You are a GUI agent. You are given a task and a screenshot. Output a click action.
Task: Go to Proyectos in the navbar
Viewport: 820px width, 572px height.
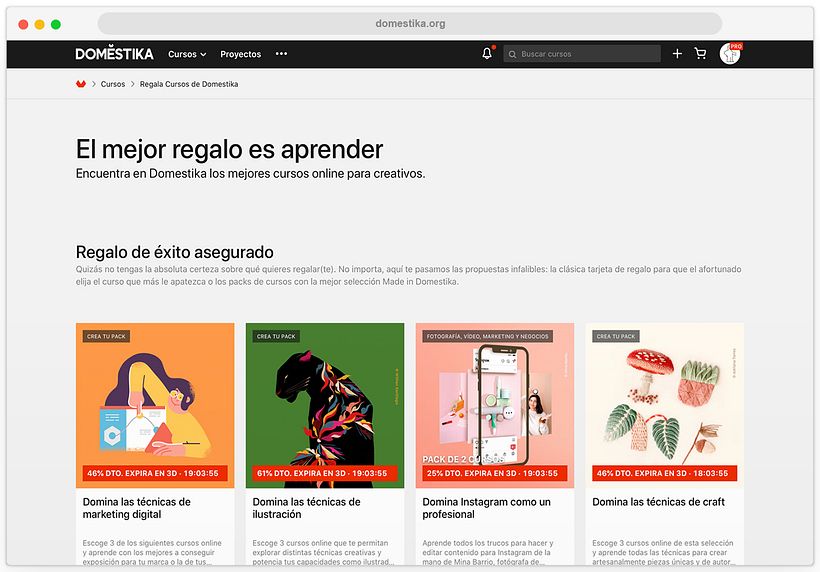pyautogui.click(x=241, y=54)
